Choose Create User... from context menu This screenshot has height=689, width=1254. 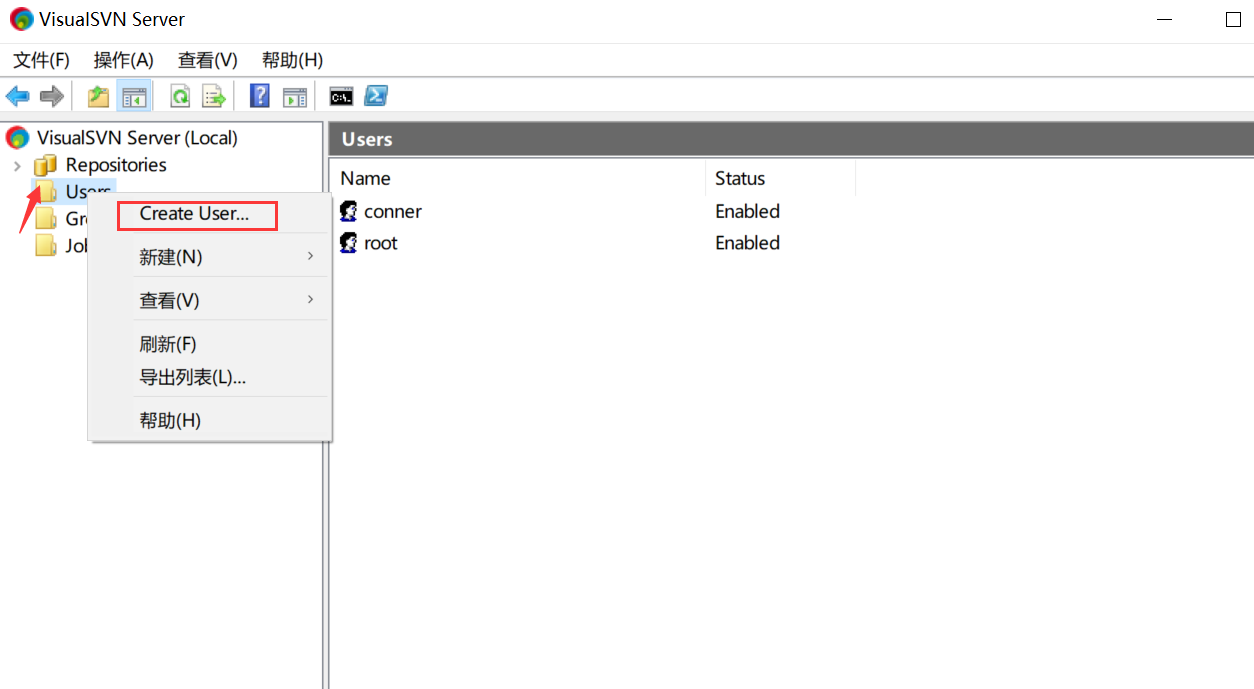point(196,214)
